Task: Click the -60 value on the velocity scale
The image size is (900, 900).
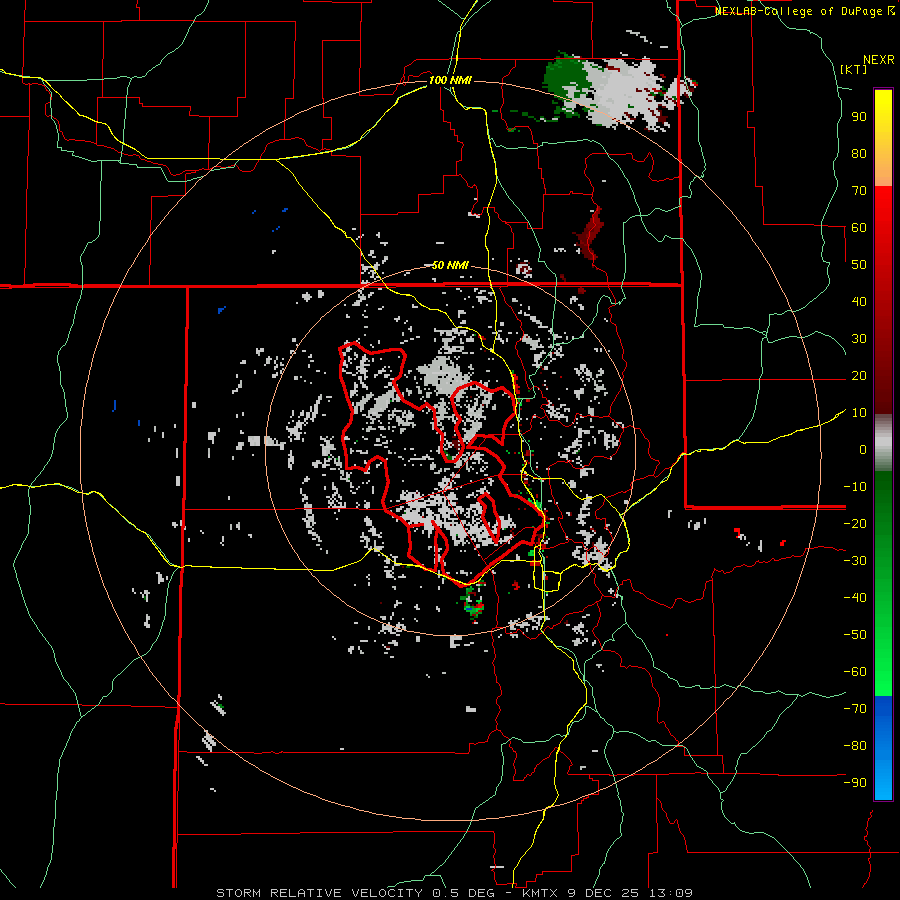Action: pos(855,672)
